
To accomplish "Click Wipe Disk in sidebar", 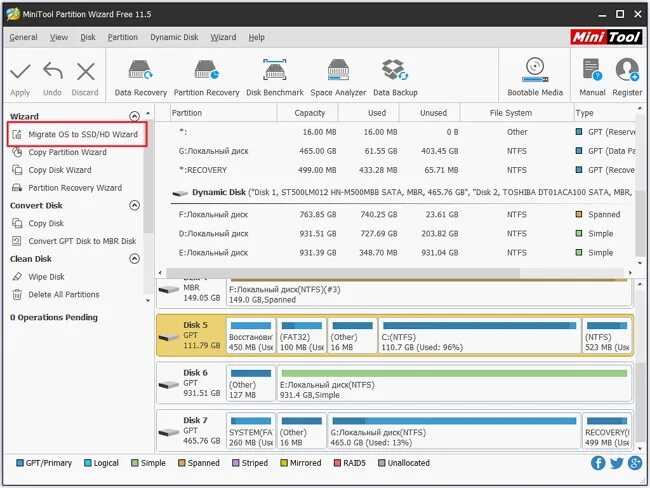I will [38, 277].
